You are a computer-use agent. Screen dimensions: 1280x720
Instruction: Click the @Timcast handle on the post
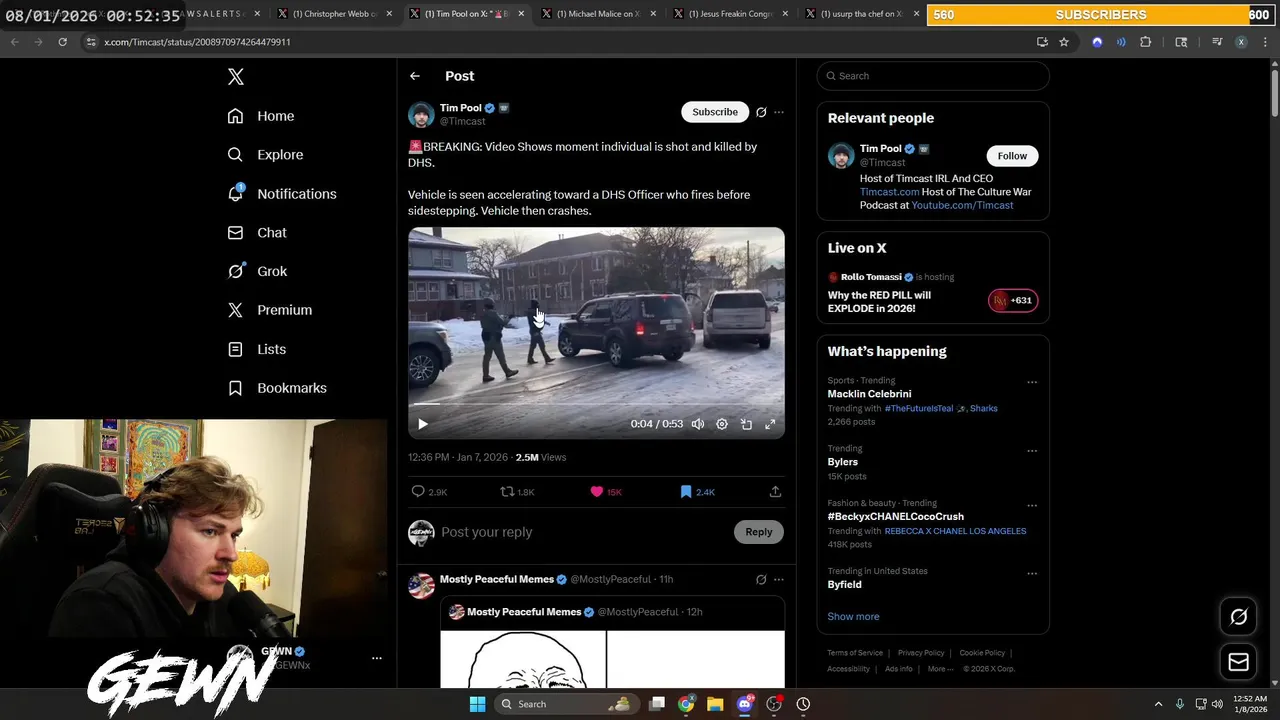pos(463,122)
